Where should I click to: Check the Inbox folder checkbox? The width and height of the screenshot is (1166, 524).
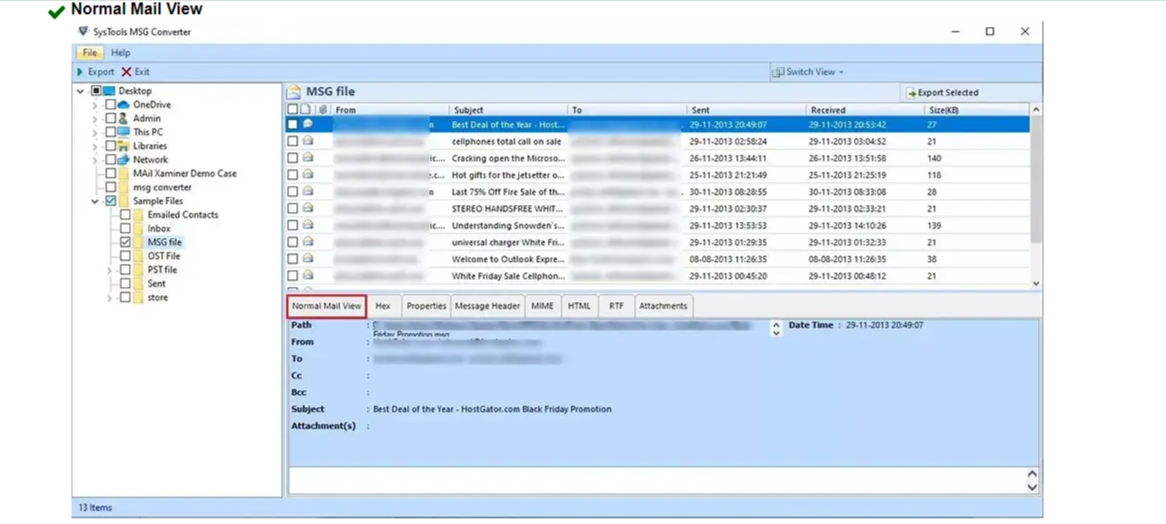(125, 228)
